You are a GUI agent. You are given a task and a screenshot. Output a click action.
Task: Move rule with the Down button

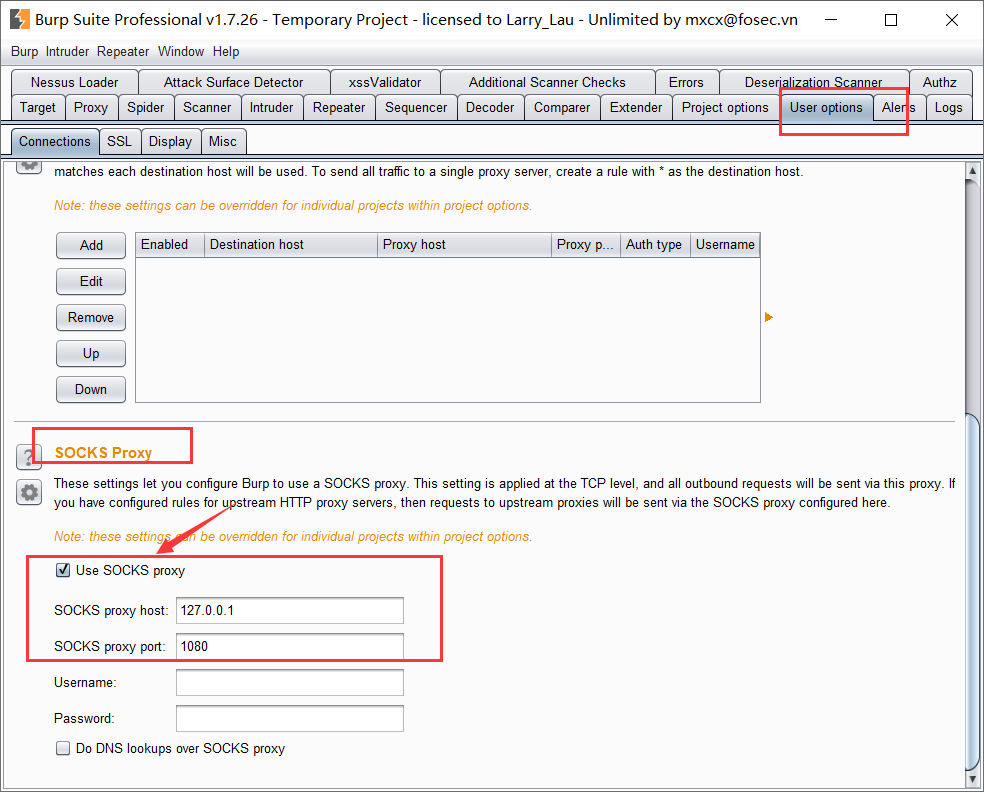click(91, 389)
